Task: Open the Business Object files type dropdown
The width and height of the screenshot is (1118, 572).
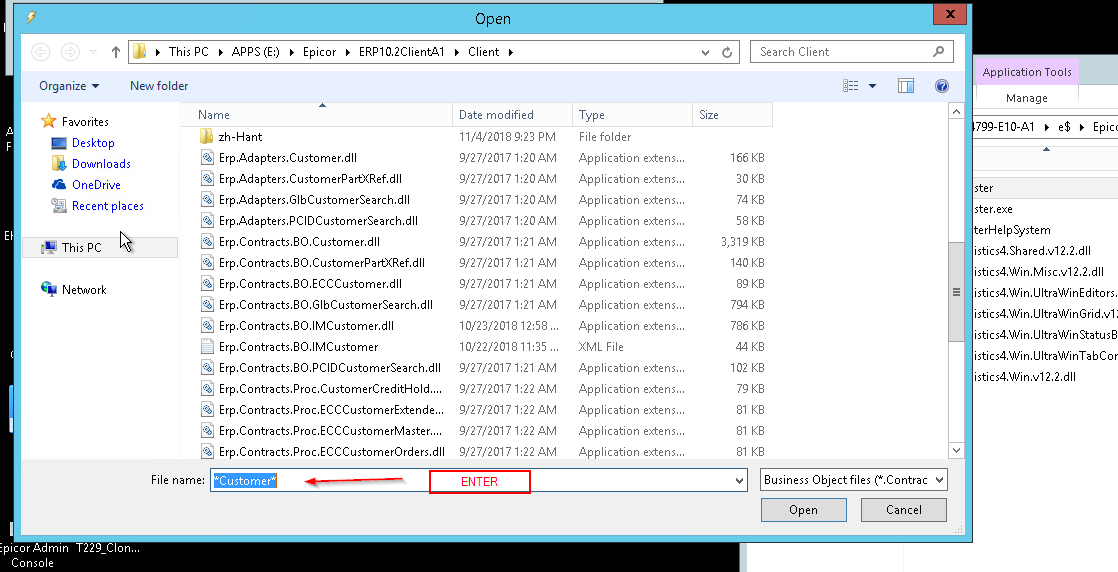Action: [x=853, y=480]
